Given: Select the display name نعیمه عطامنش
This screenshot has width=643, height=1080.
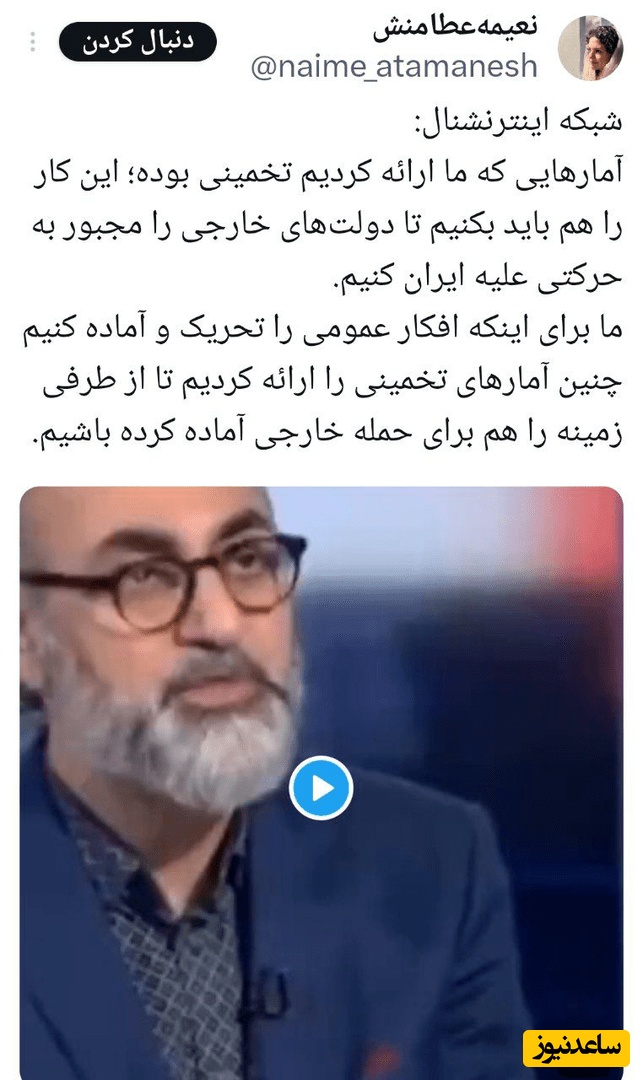Looking at the screenshot, I should [x=456, y=28].
